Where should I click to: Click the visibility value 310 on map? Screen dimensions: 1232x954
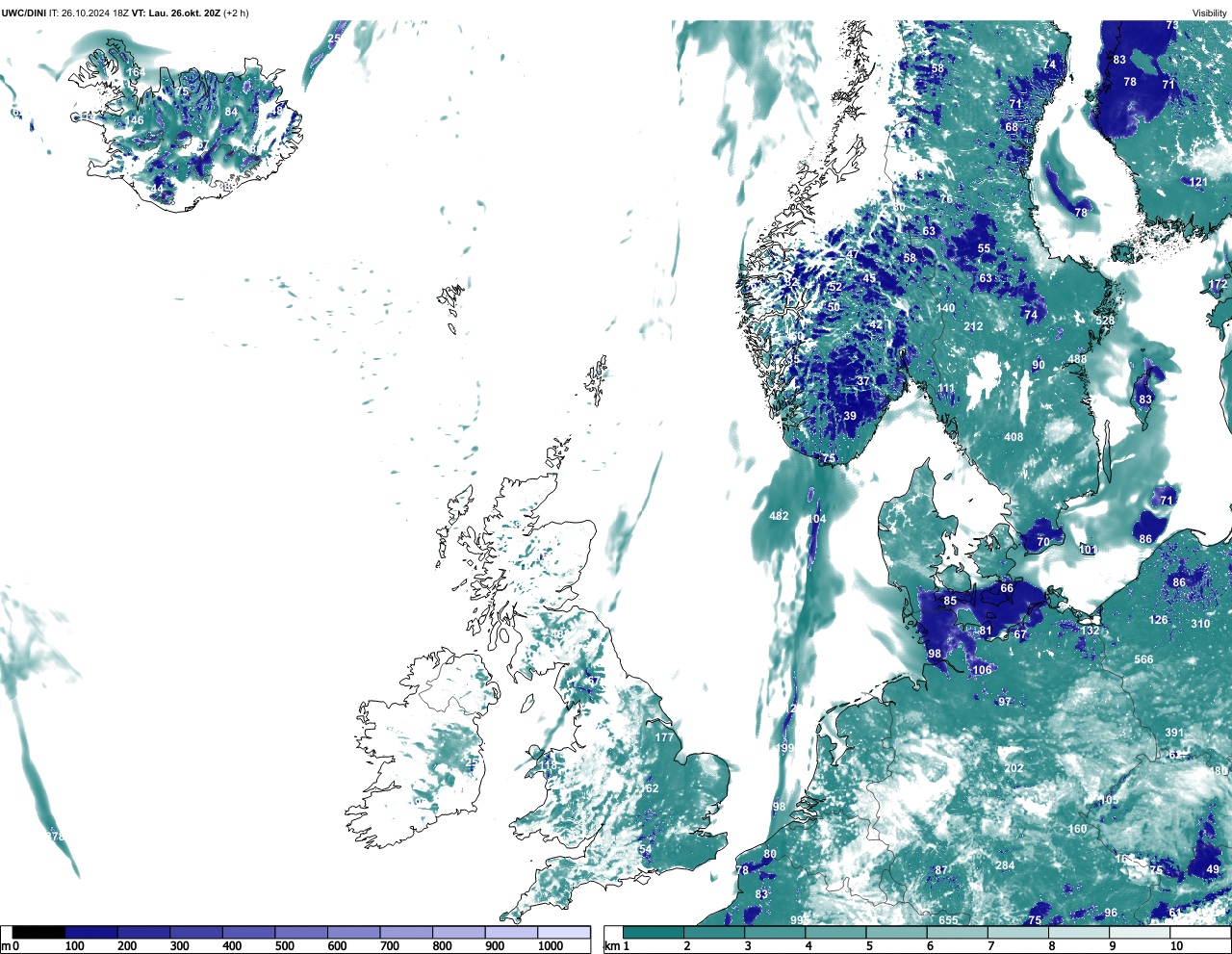point(1200,624)
